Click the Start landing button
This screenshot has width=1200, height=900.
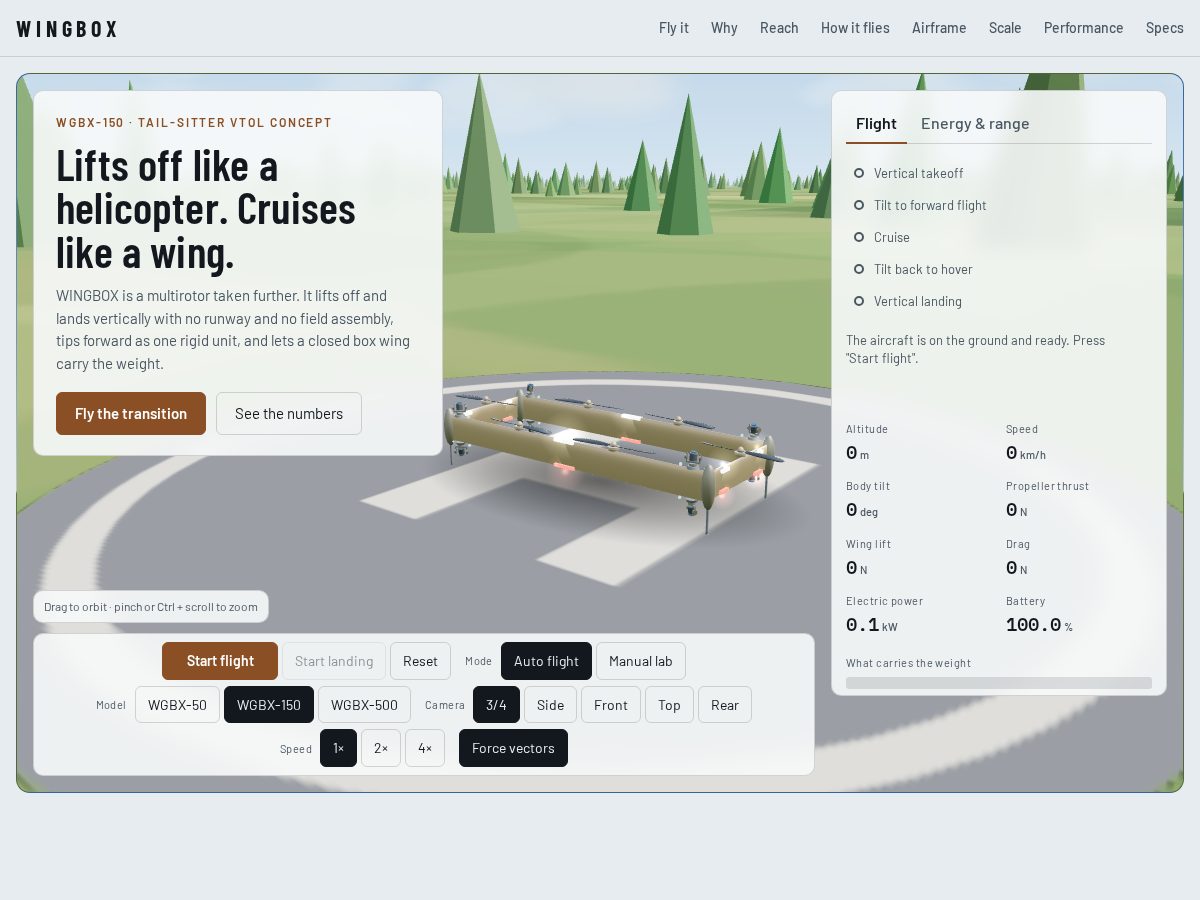coord(334,661)
